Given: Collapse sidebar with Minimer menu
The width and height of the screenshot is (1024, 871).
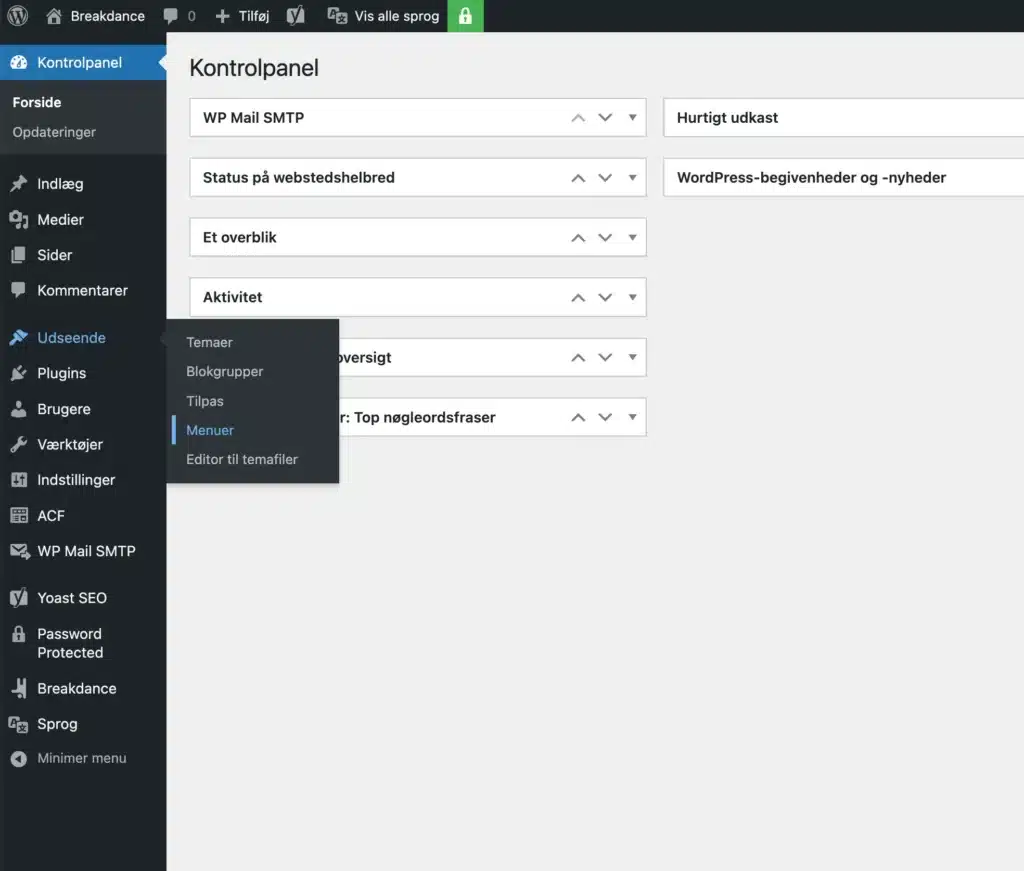Looking at the screenshot, I should click(x=81, y=758).
